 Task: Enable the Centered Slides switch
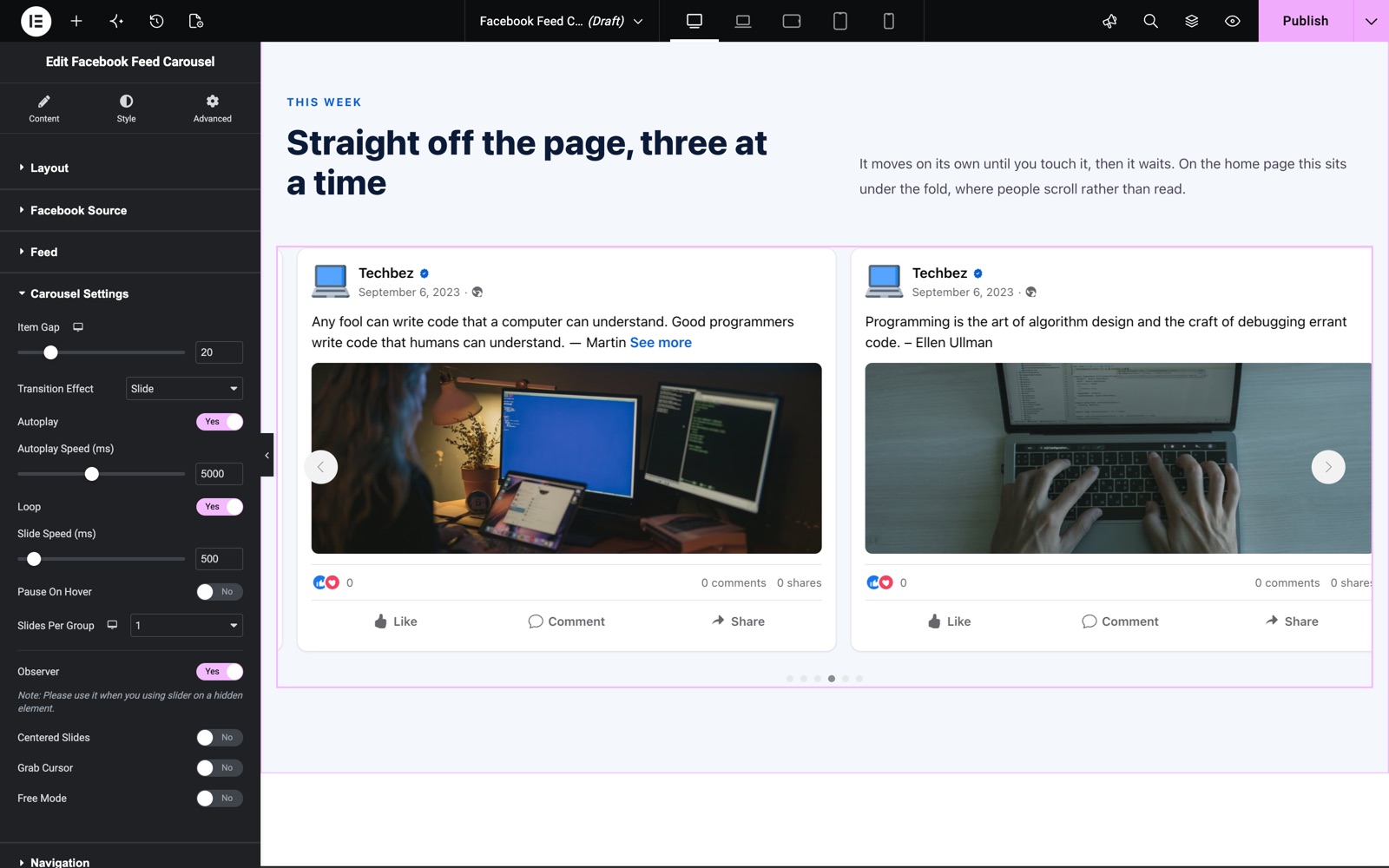220,738
